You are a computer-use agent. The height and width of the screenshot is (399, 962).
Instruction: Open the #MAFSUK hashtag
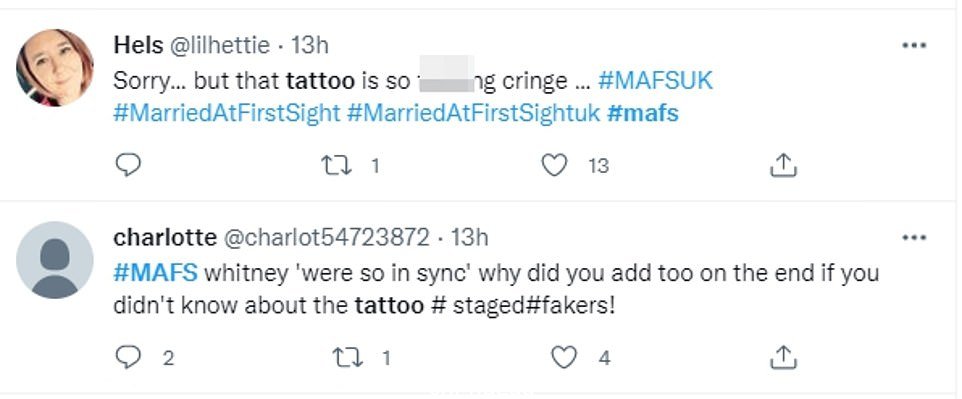(655, 81)
